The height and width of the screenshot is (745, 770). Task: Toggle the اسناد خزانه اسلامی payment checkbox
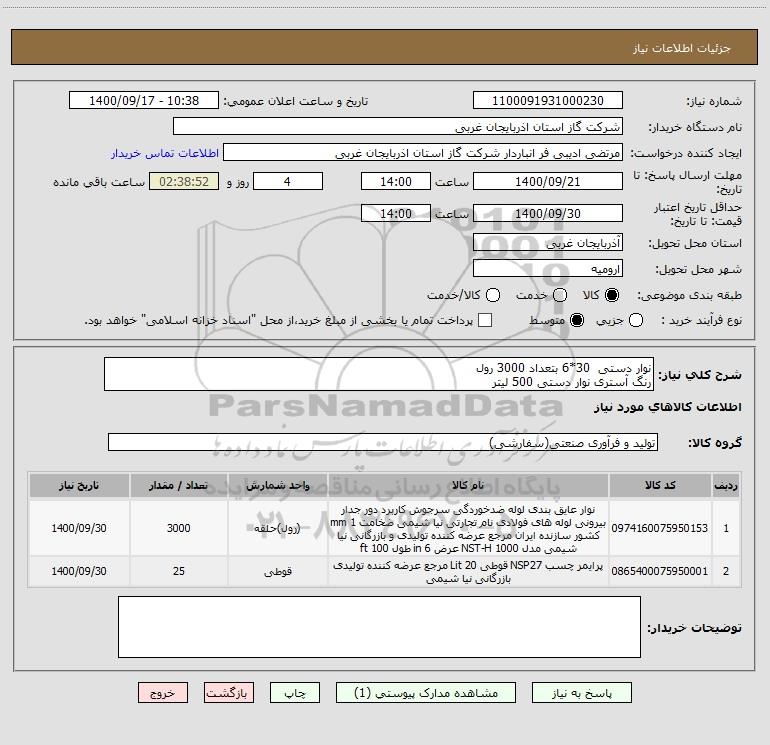point(485,320)
